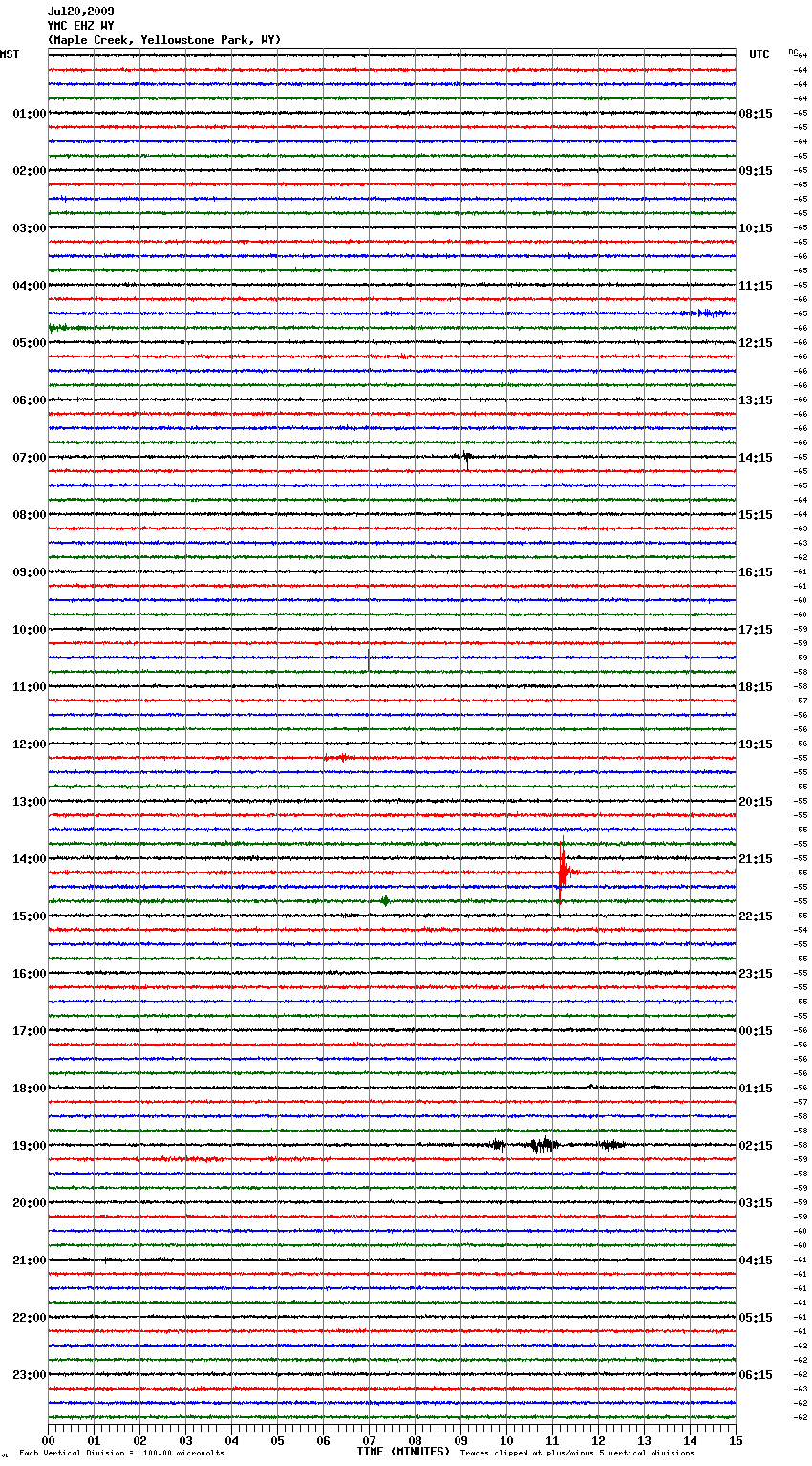Viewport: 812px width, 1466px height.
Task: Click the TIME (MINUTES) axis title
Action: tap(403, 1452)
